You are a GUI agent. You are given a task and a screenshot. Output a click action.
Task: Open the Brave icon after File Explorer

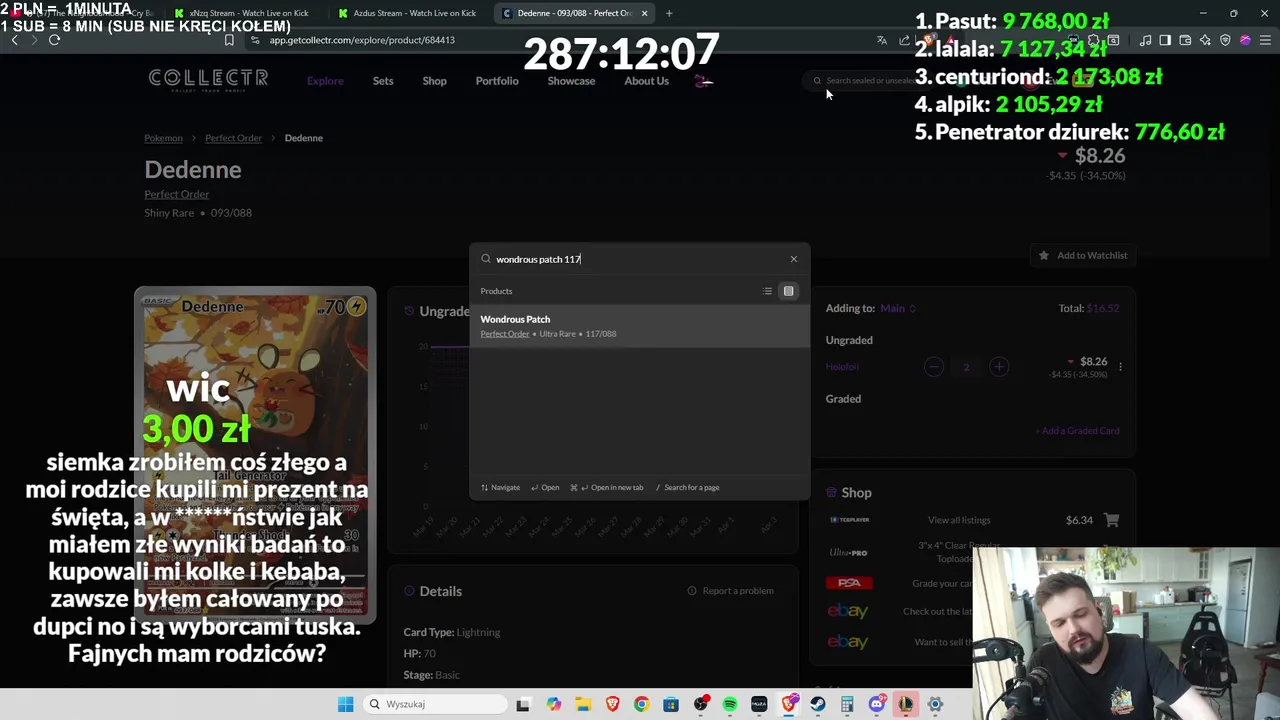pyautogui.click(x=612, y=704)
